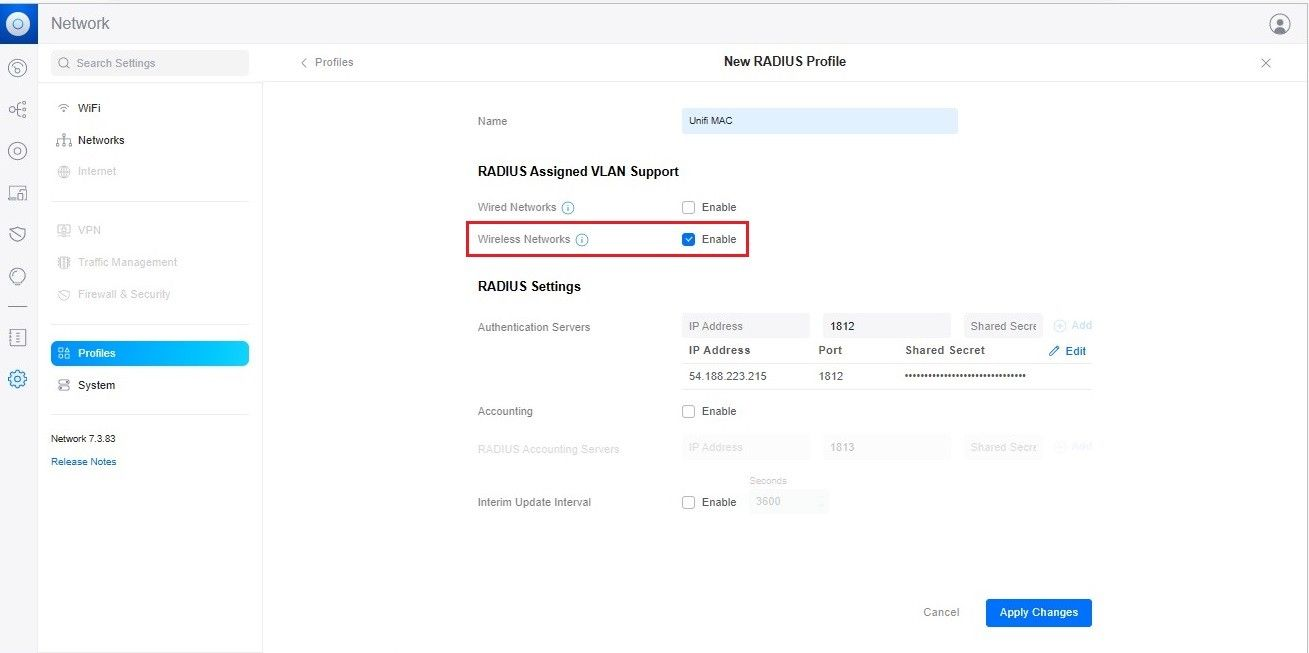Open the Settings gear icon

pyautogui.click(x=17, y=379)
